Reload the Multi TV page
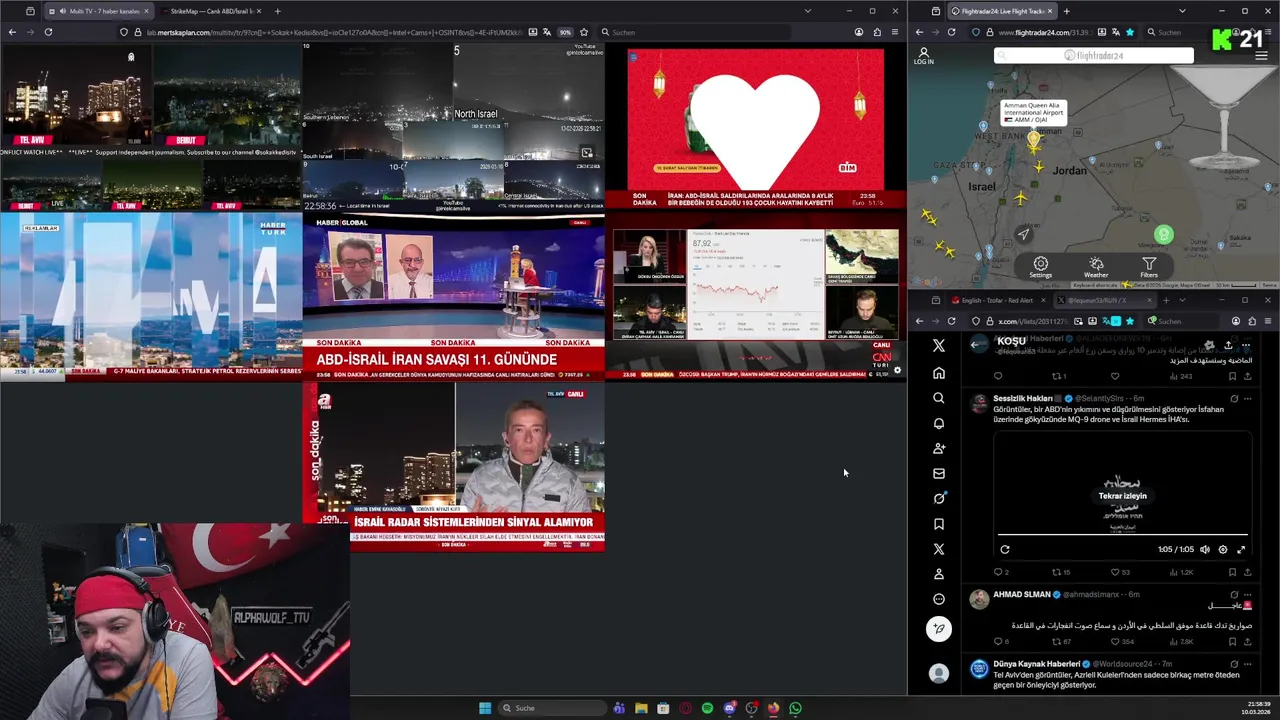Viewport: 1280px width, 720px height. point(48,32)
